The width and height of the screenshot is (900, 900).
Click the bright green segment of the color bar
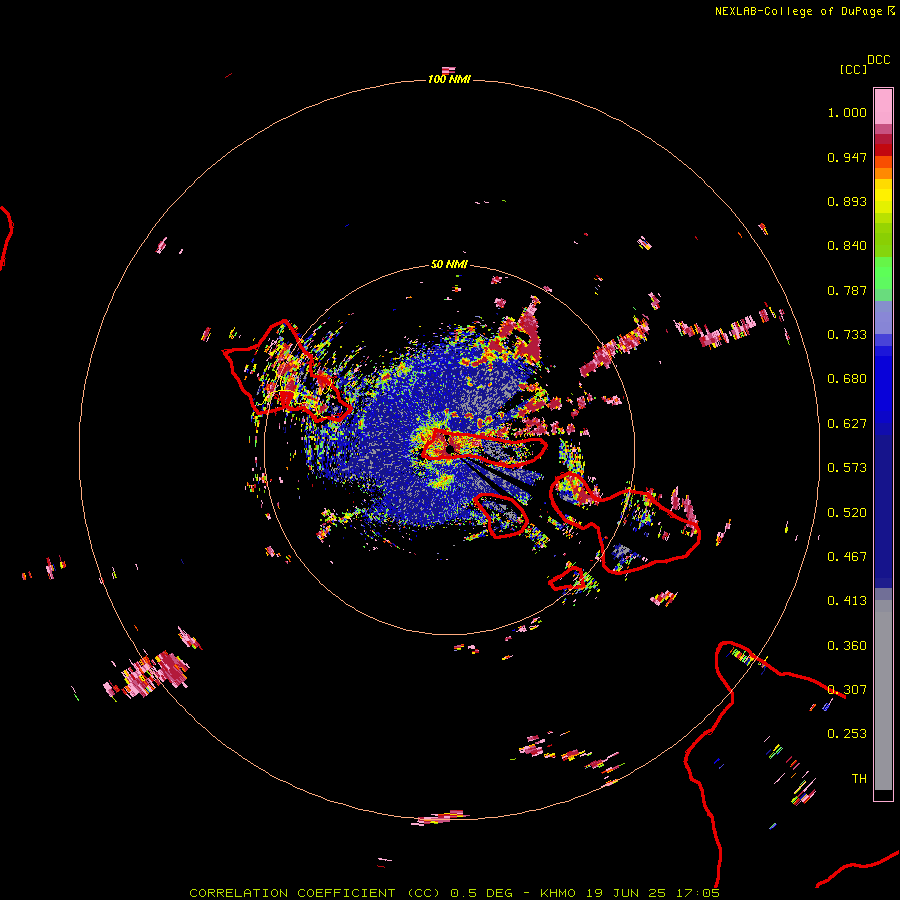[x=883, y=273]
